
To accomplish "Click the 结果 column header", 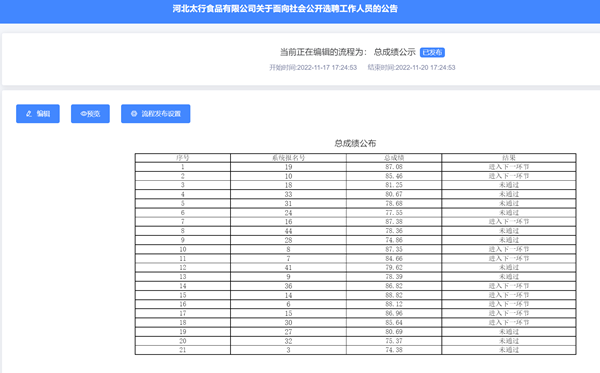I will click(509, 158).
